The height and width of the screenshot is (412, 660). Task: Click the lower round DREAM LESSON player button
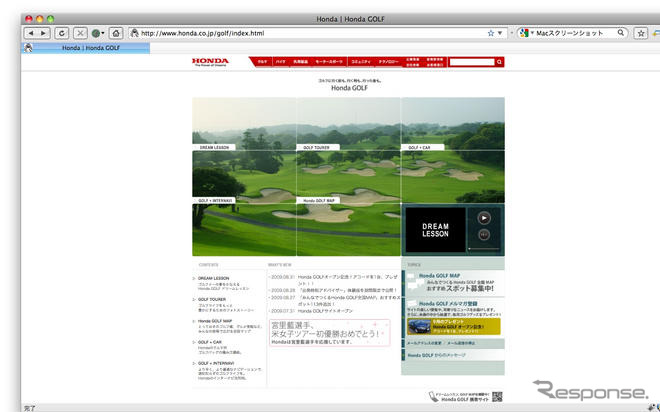[x=484, y=235]
